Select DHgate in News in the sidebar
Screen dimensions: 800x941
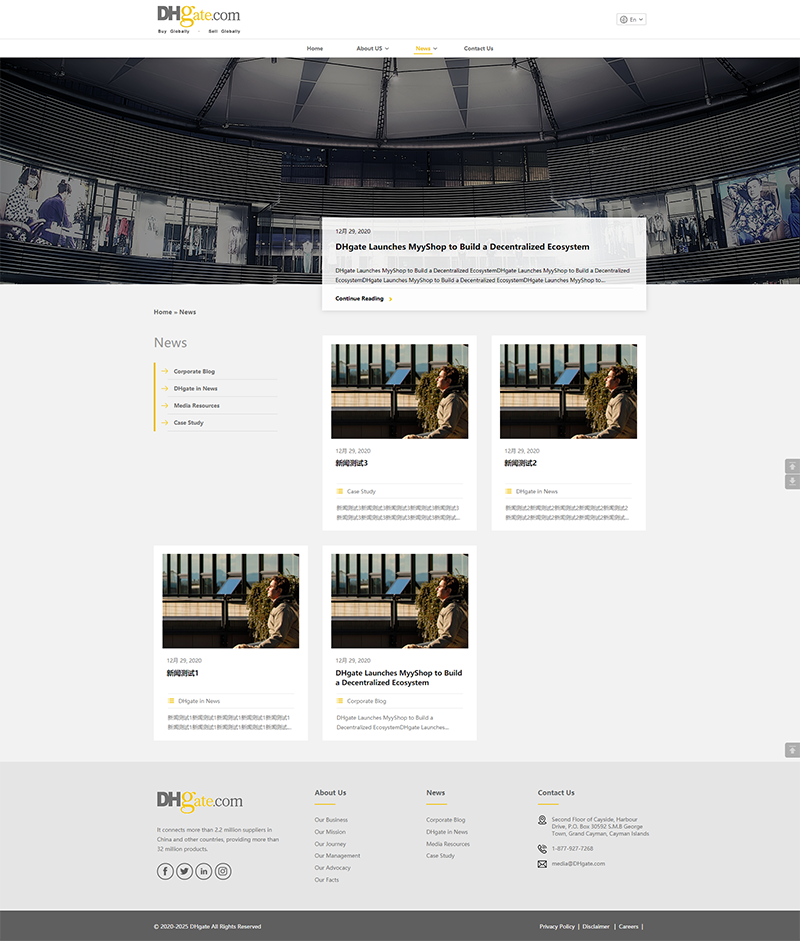point(196,388)
